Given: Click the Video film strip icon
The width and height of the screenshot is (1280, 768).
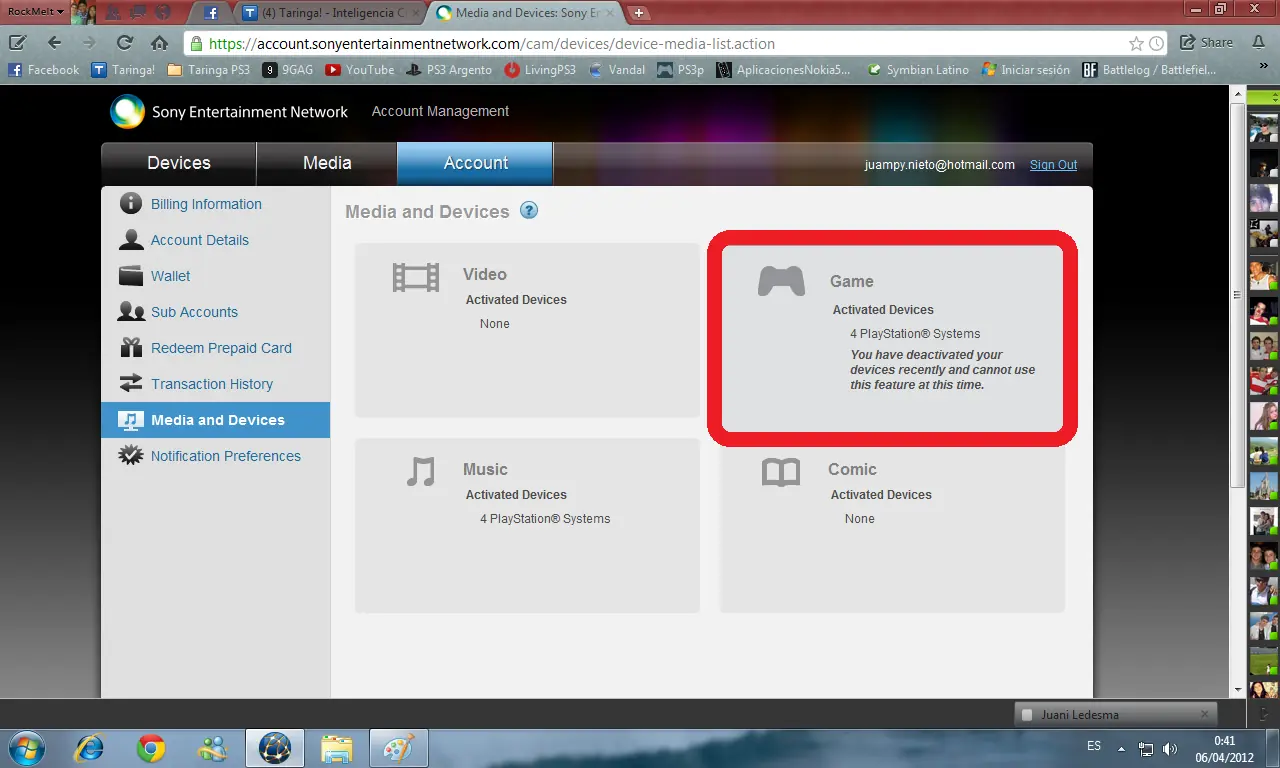Looking at the screenshot, I should pos(416,277).
